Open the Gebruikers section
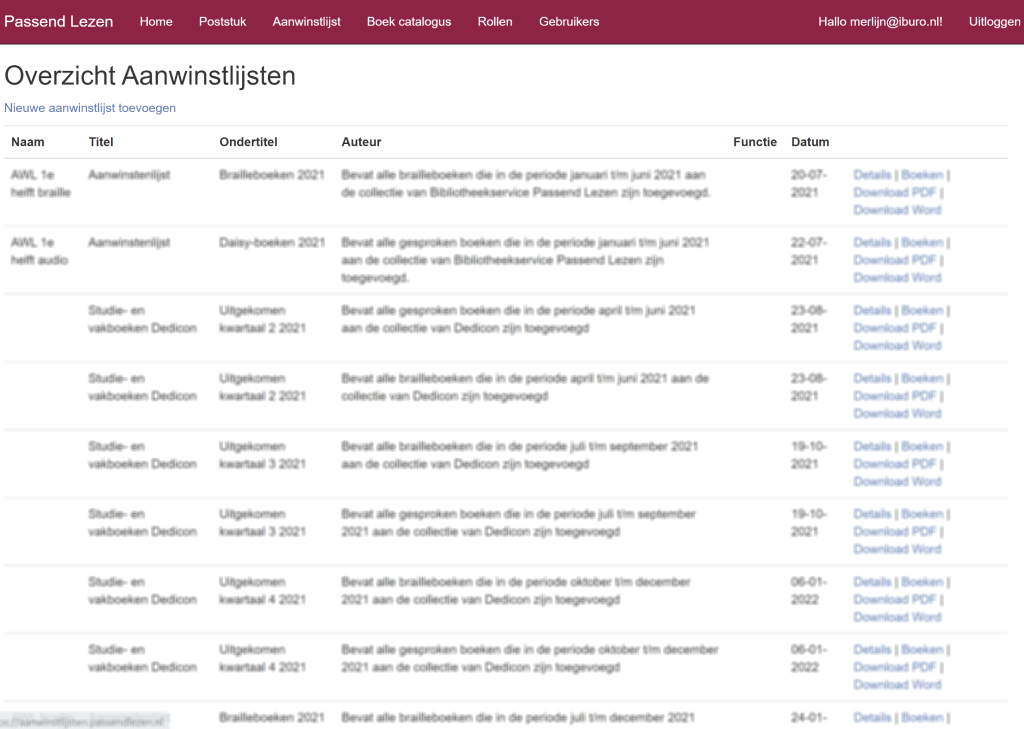The width and height of the screenshot is (1024, 729). (x=569, y=21)
